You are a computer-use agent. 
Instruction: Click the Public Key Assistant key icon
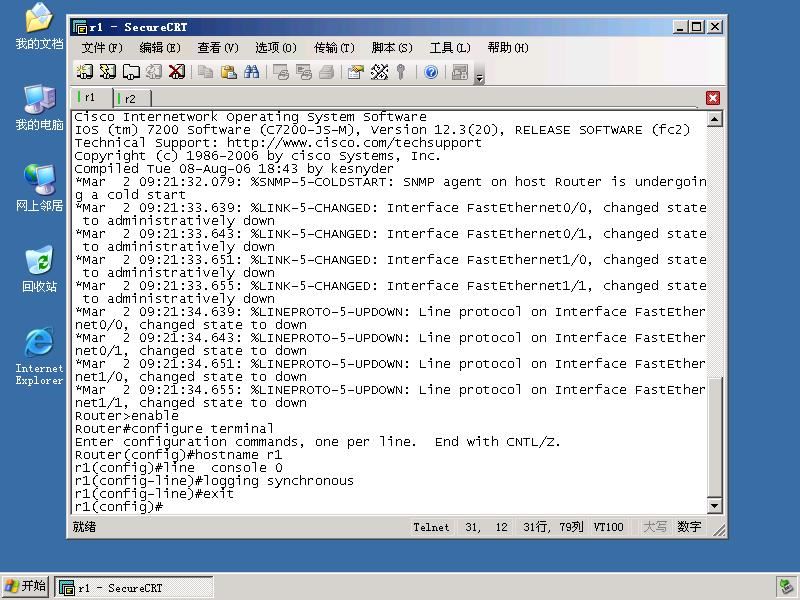click(x=401, y=72)
